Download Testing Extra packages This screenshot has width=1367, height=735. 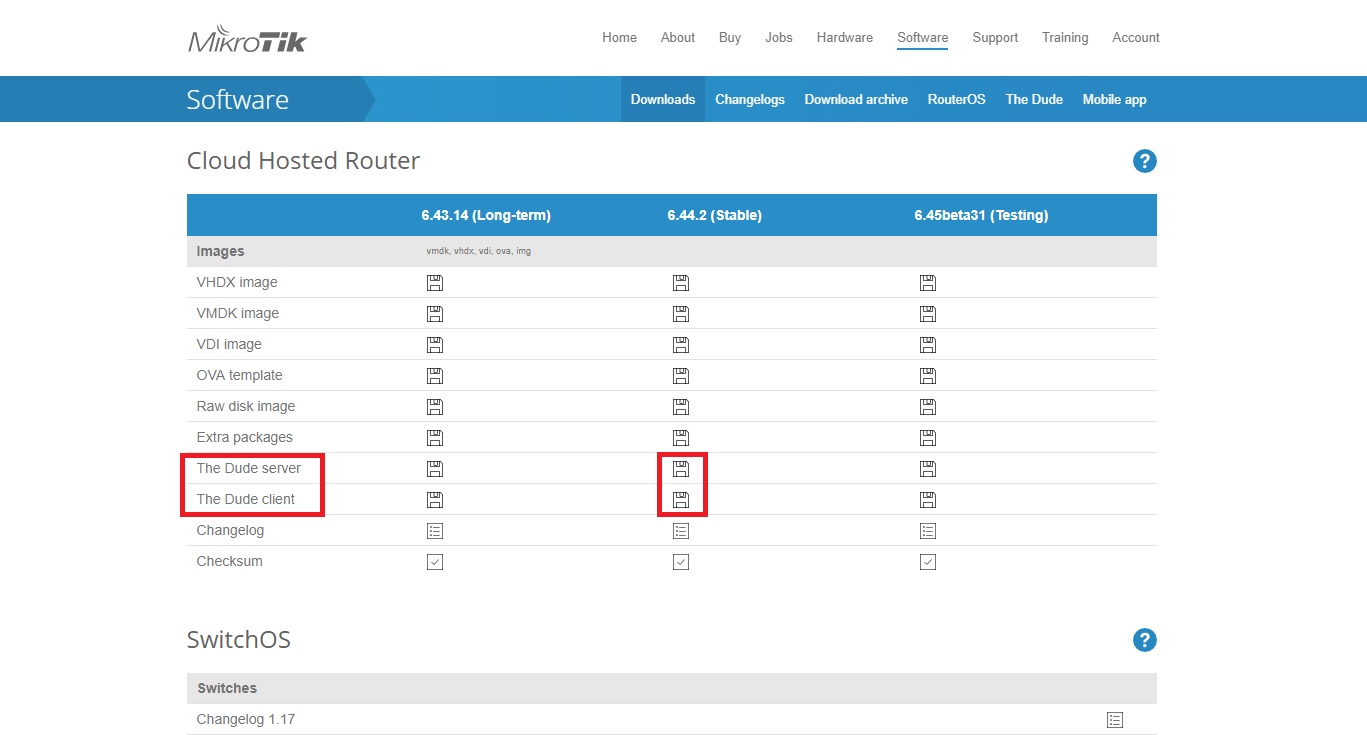click(x=928, y=438)
